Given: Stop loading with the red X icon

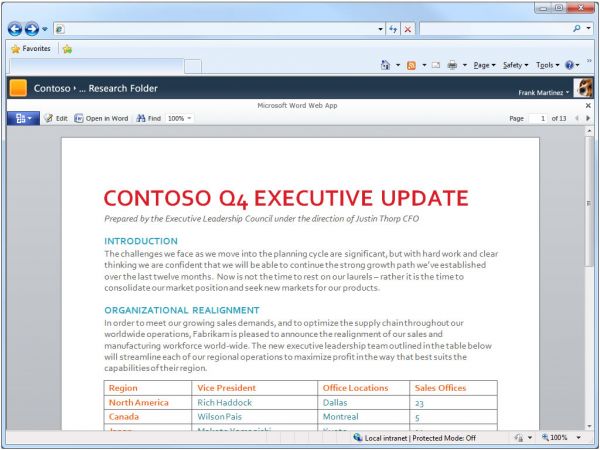Looking at the screenshot, I should point(408,29).
